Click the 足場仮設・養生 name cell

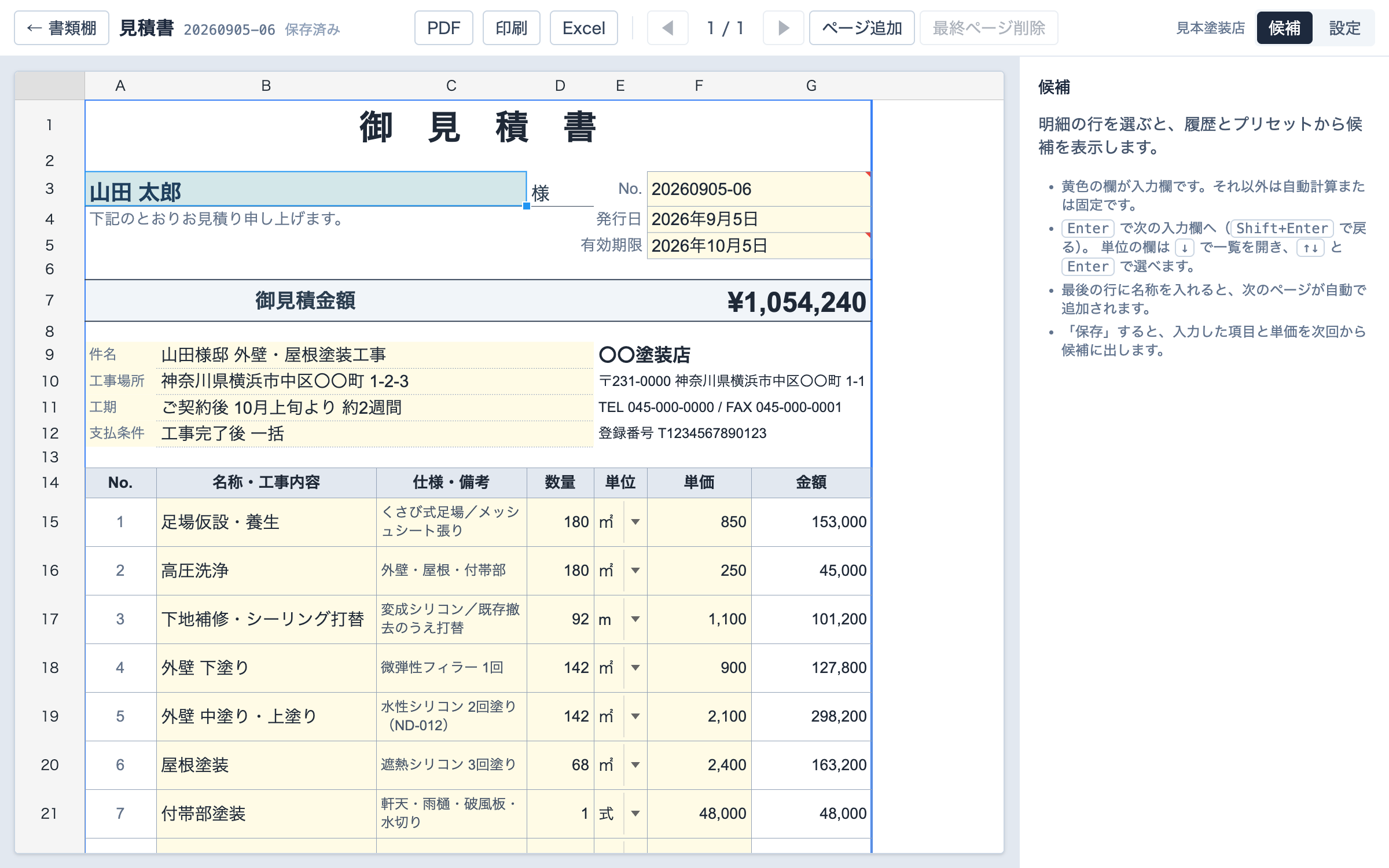(266, 522)
